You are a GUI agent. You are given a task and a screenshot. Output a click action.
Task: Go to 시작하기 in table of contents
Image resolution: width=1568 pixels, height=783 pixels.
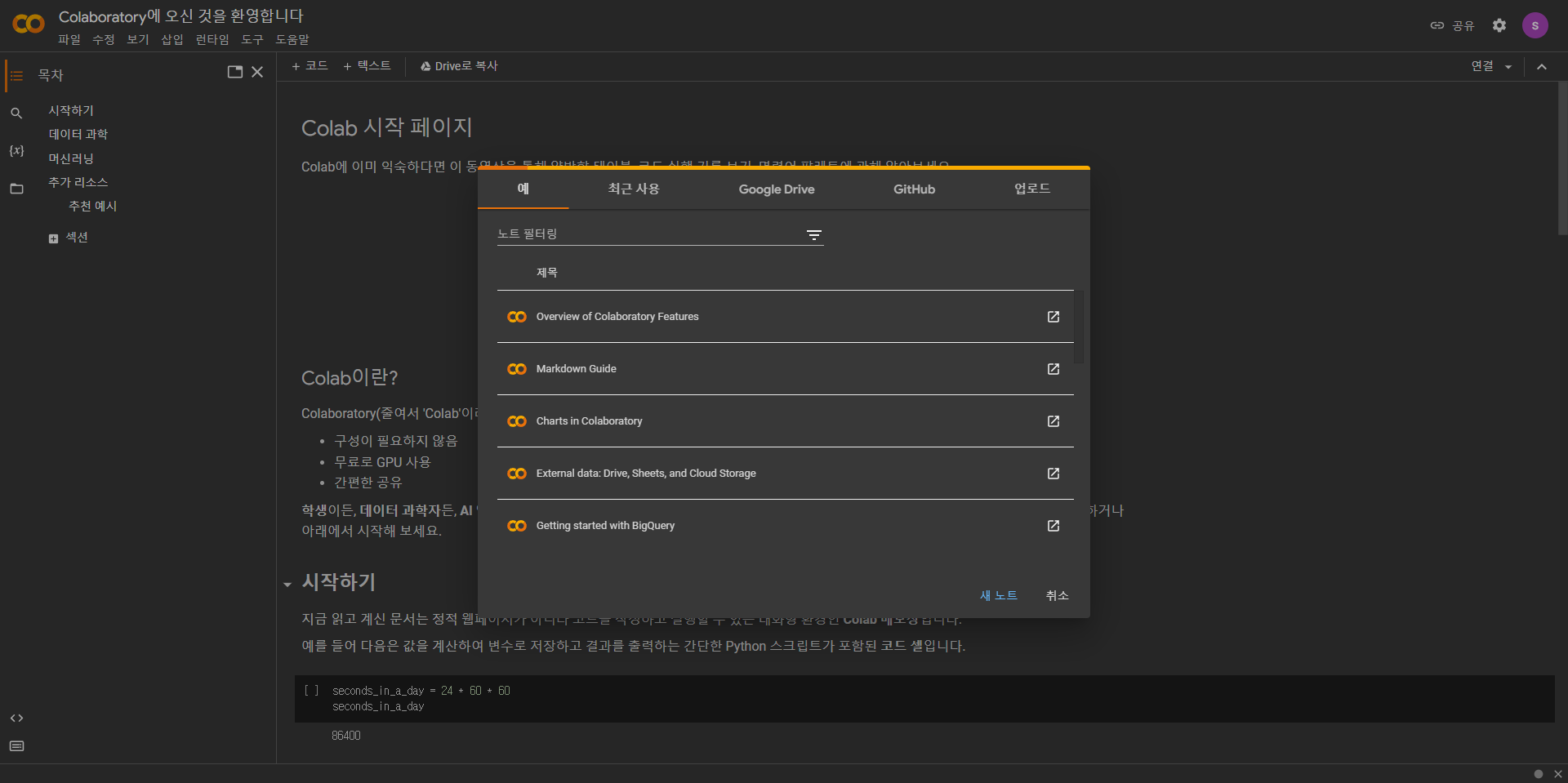tap(71, 110)
